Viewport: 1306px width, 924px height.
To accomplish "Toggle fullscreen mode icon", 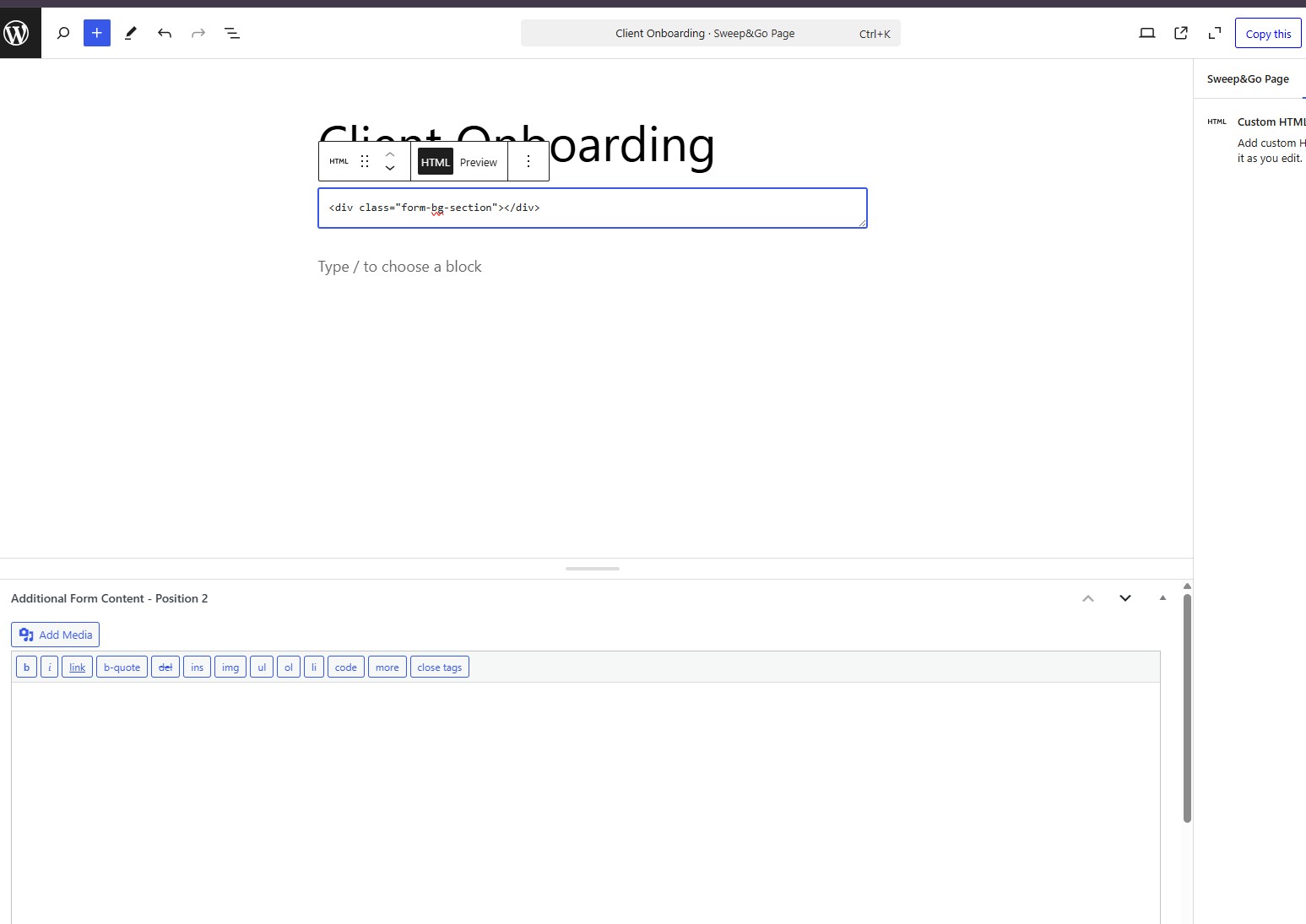I will coord(1215,34).
